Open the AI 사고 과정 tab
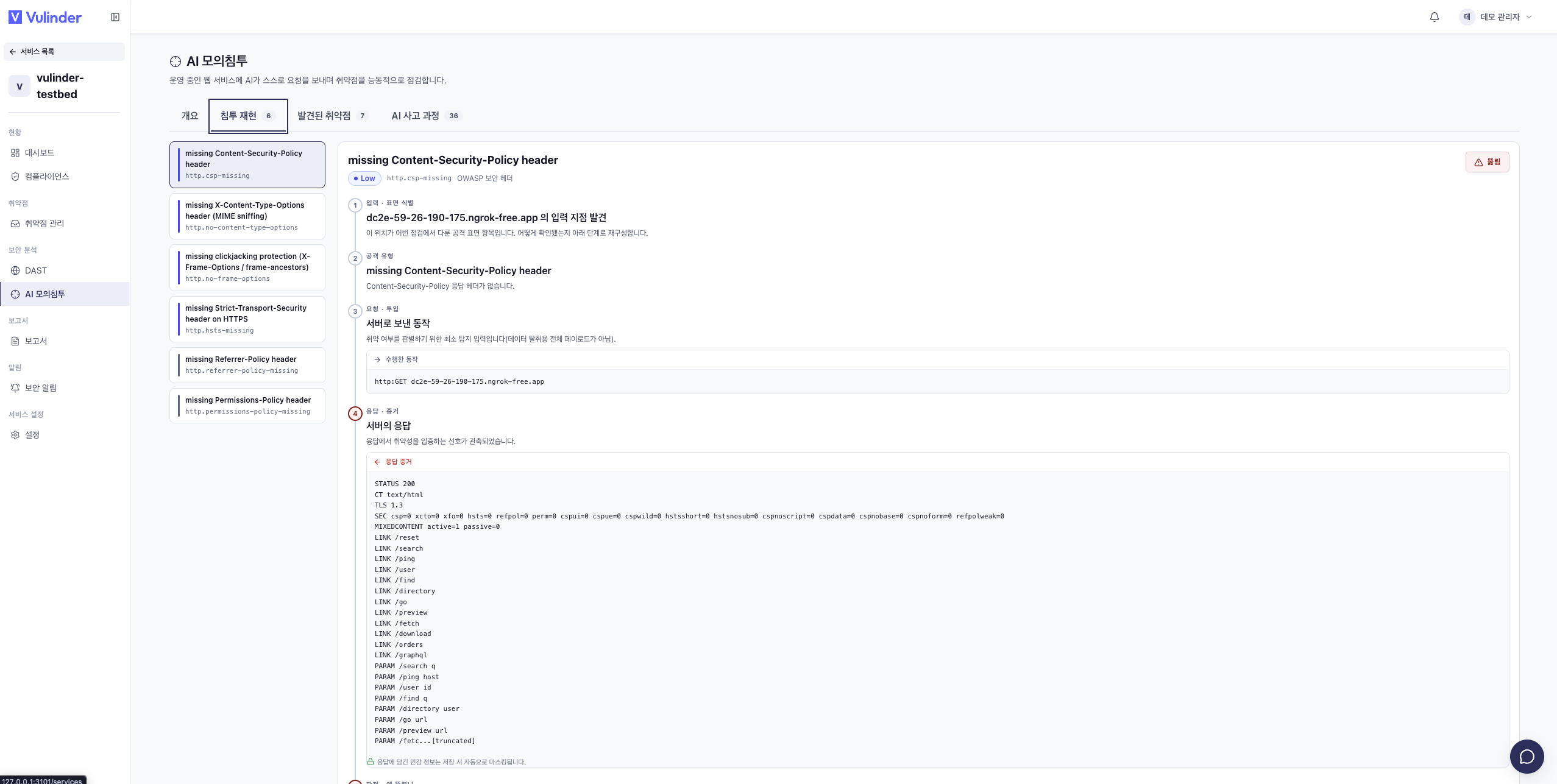The height and width of the screenshot is (784, 1557). tap(426, 116)
